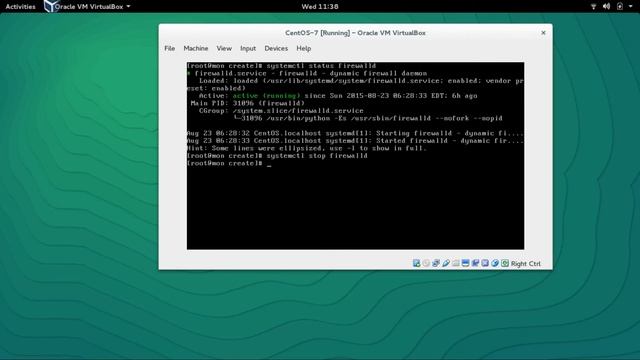The image size is (640, 360).
Task: Click the battery power indicator icon
Action: [620, 7]
